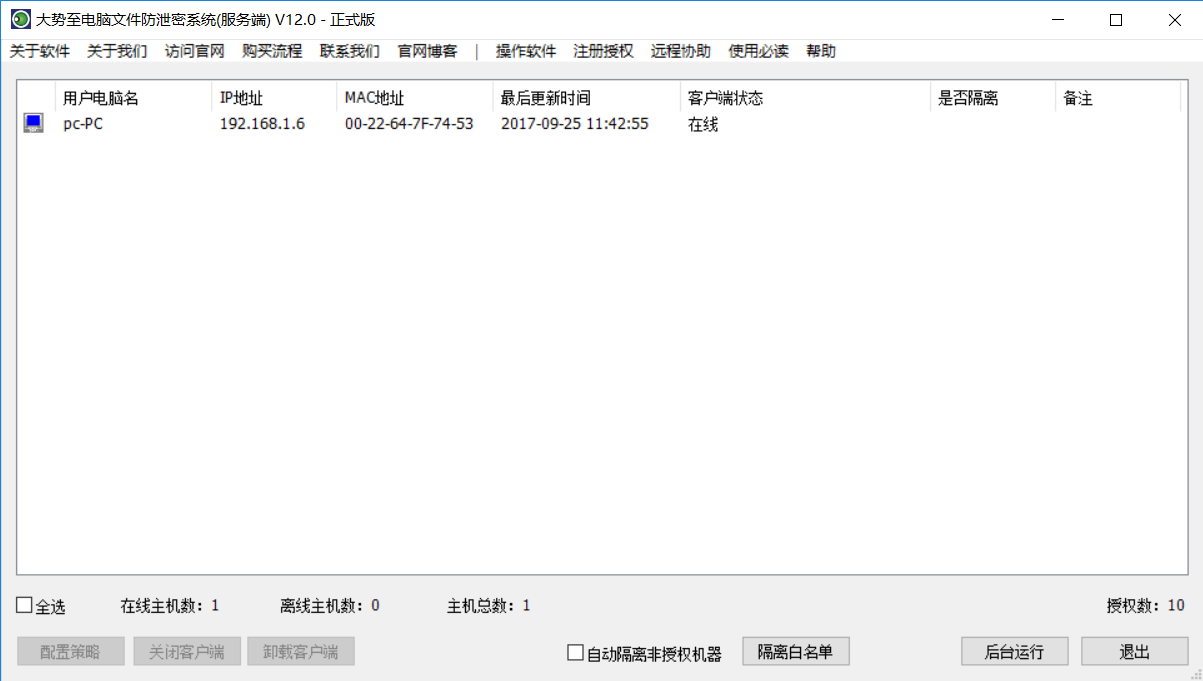Click the 客户端状态 column header

[725, 98]
